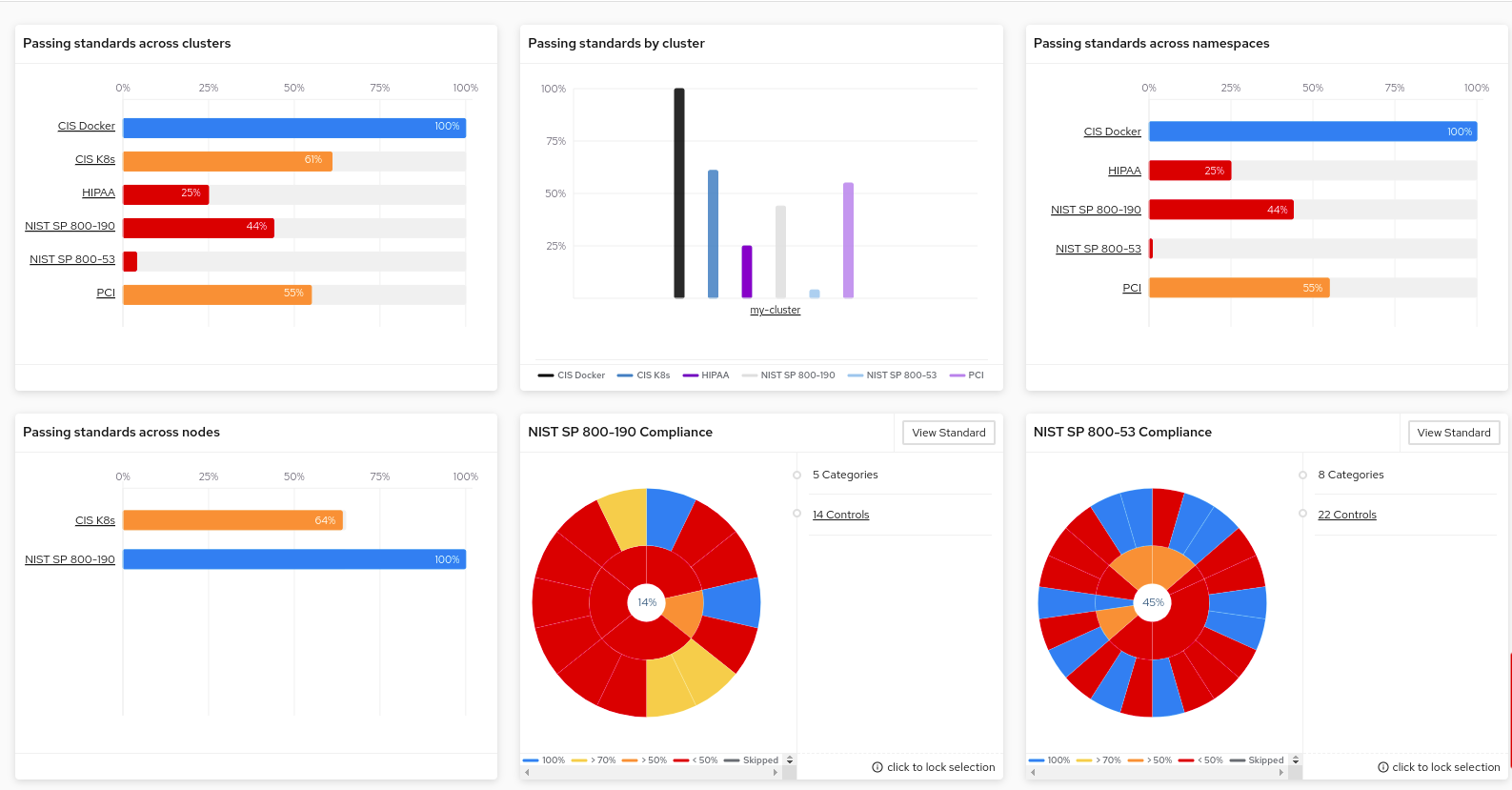
Task: Click the NIST SP 800-53 legend entry
Action: coord(893,375)
